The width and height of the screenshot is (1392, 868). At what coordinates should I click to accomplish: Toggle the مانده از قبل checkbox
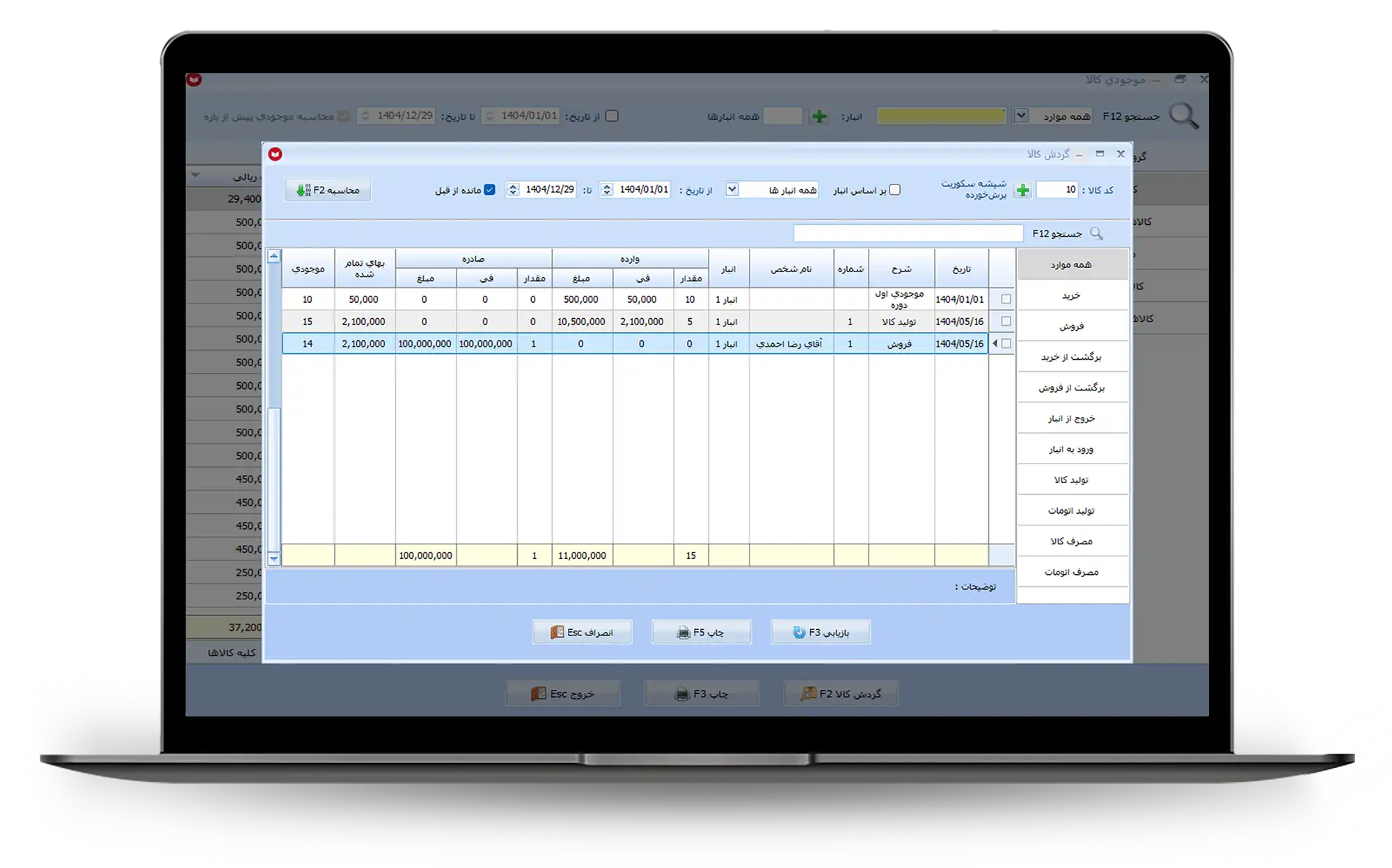[x=490, y=189]
